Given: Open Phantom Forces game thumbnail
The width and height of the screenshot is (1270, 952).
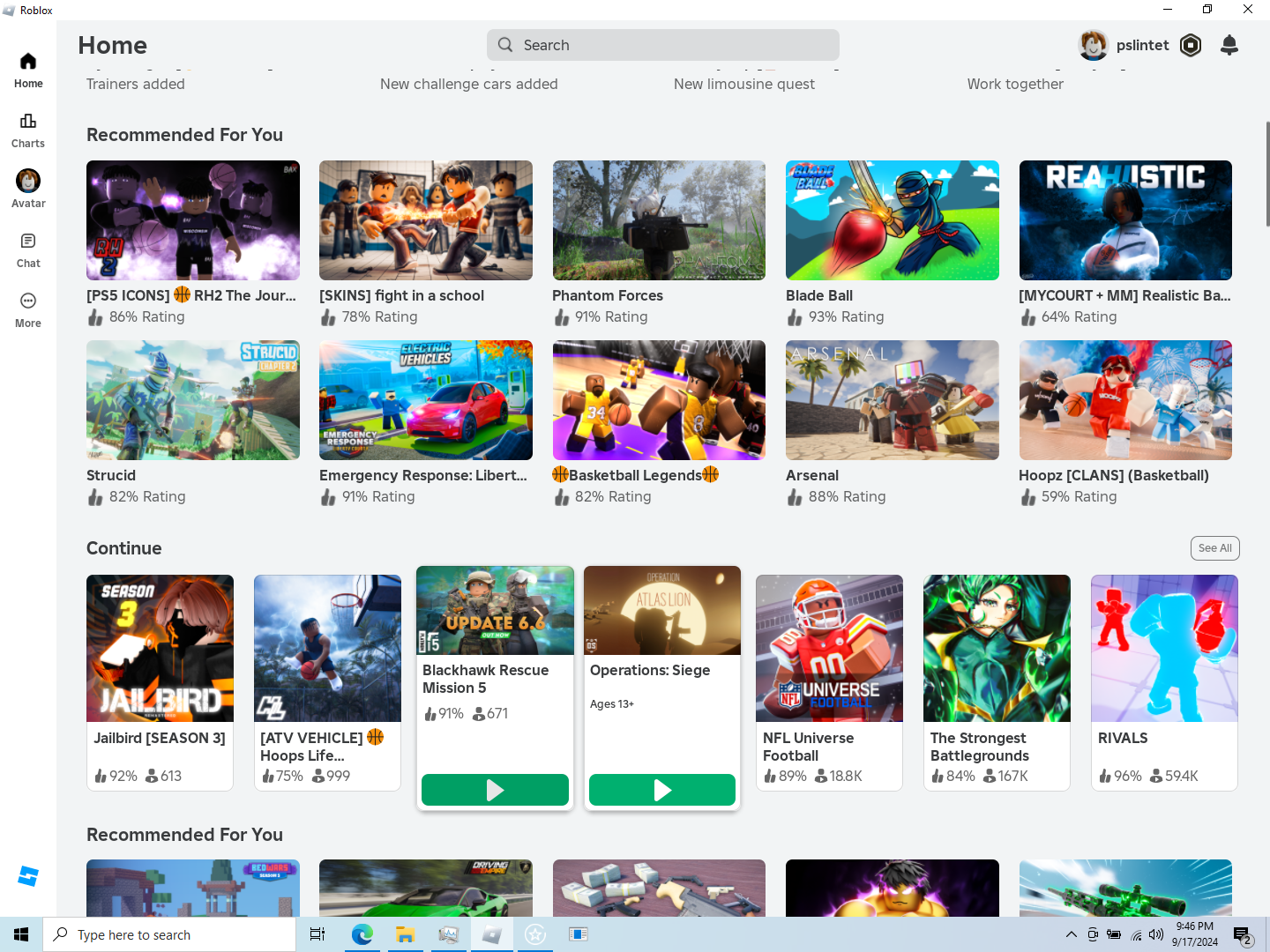Looking at the screenshot, I should 659,220.
